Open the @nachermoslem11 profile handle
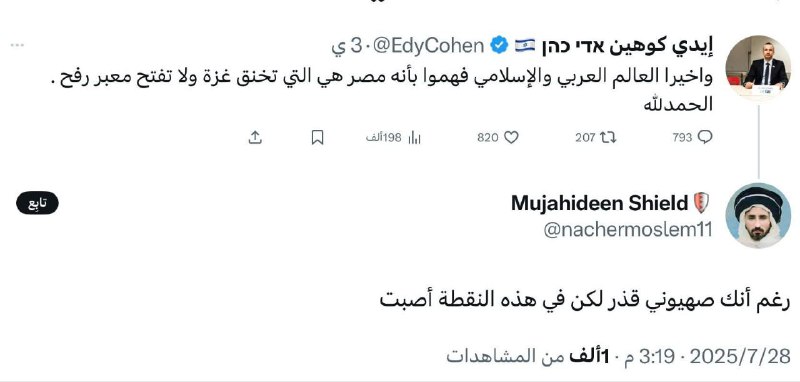 pyautogui.click(x=628, y=230)
